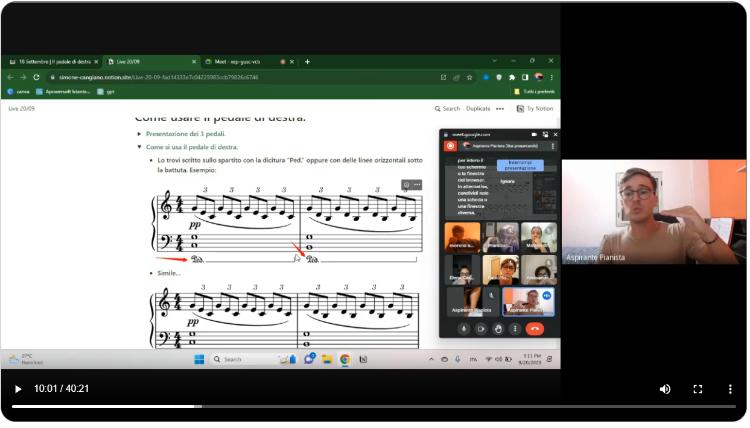This screenshot has width=750, height=428.
Task: Mute the video player volume
Action: [x=665, y=389]
